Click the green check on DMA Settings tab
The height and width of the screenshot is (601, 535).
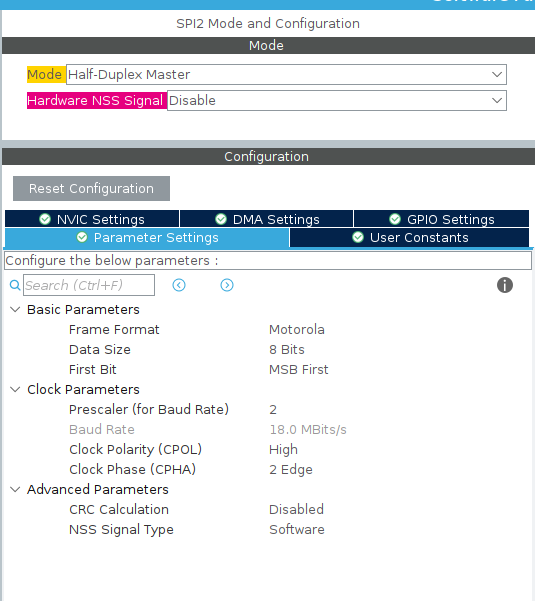pyautogui.click(x=221, y=219)
